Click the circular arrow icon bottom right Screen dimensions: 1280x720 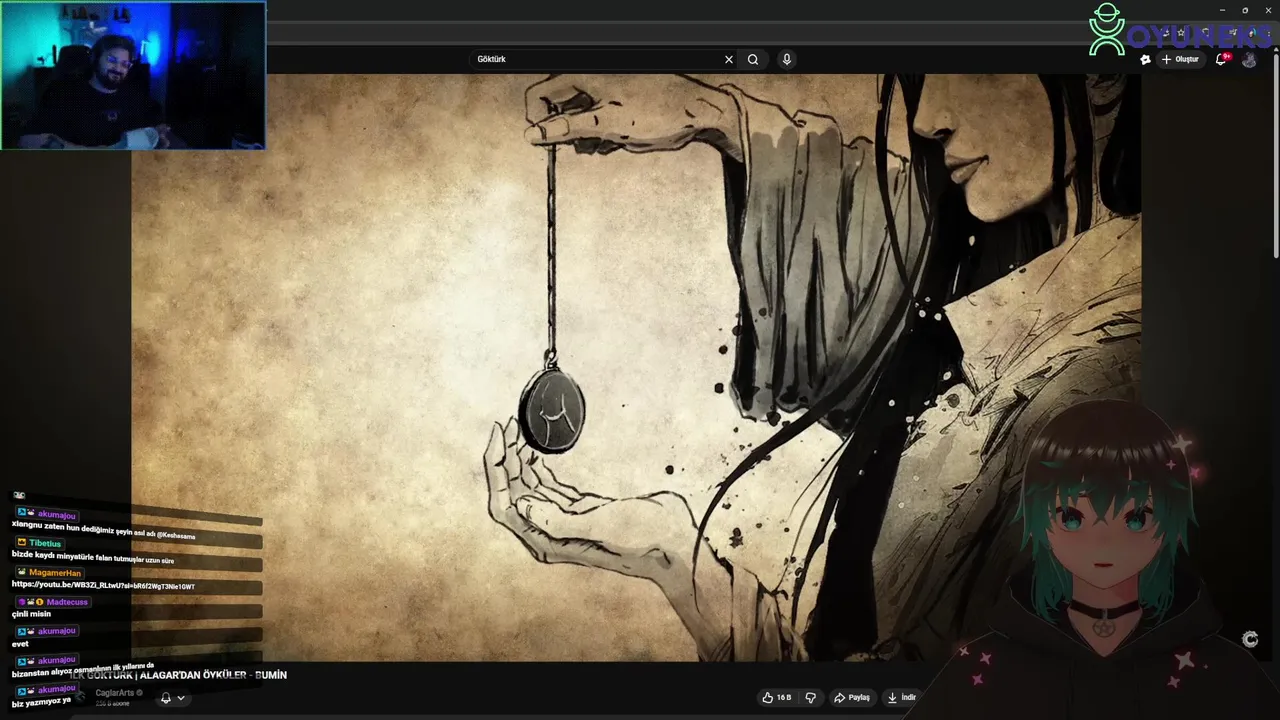click(1250, 640)
